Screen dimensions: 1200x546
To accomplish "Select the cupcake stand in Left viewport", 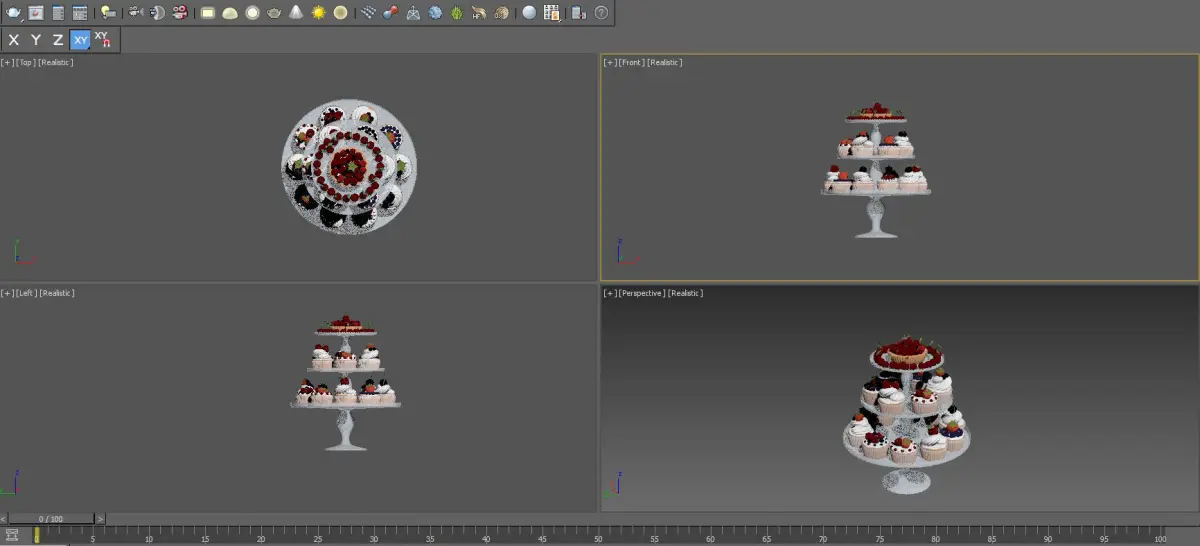I will (x=346, y=383).
